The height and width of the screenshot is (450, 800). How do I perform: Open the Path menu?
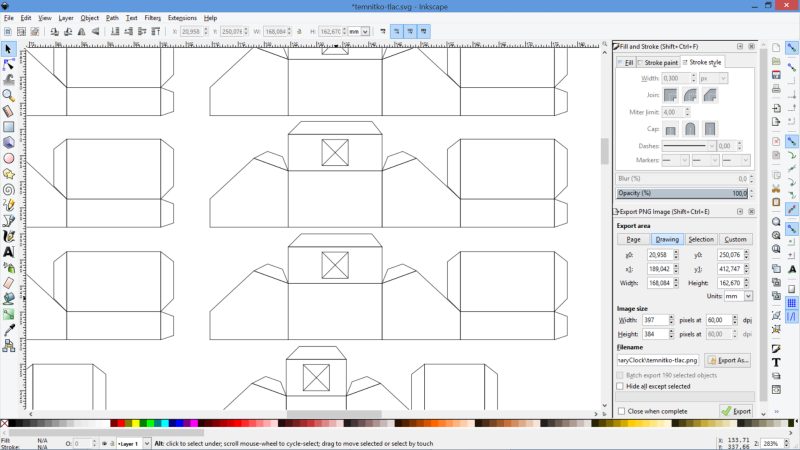pos(112,18)
